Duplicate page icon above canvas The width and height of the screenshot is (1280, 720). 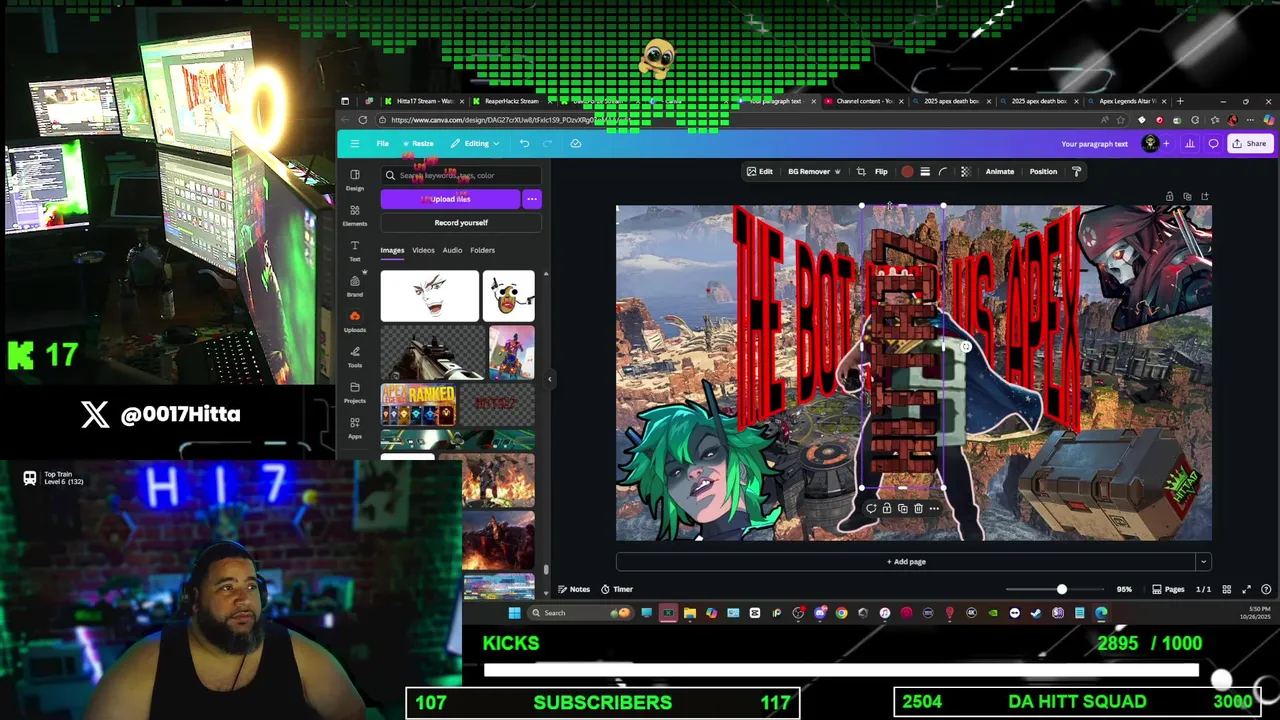[1187, 196]
